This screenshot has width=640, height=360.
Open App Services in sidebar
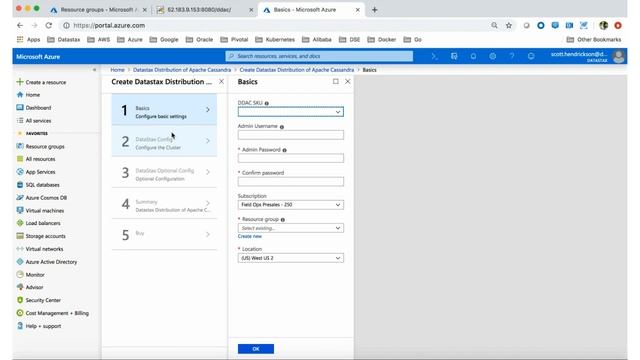(36, 172)
